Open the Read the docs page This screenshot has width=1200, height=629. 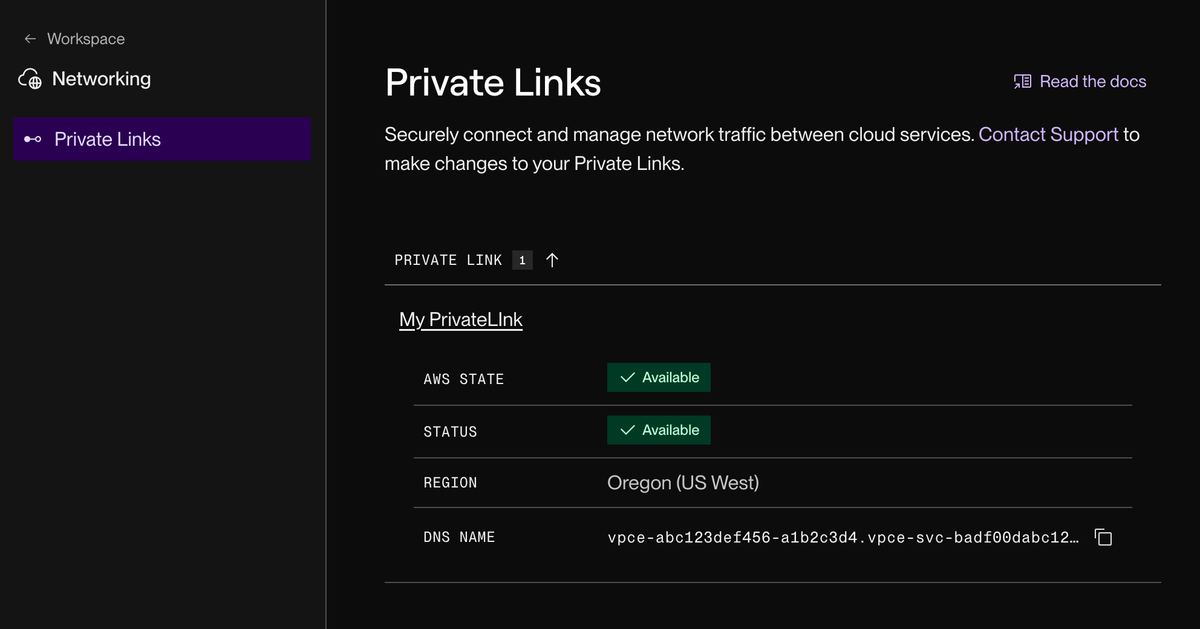(1092, 81)
